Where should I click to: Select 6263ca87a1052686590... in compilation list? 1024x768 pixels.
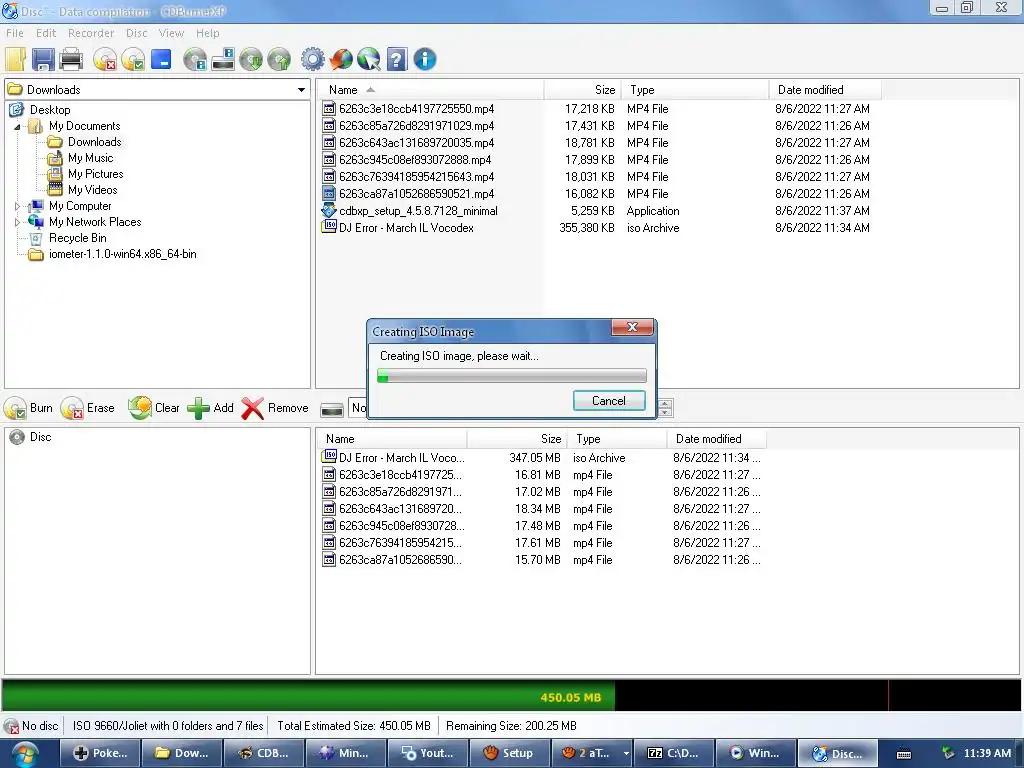[400, 560]
